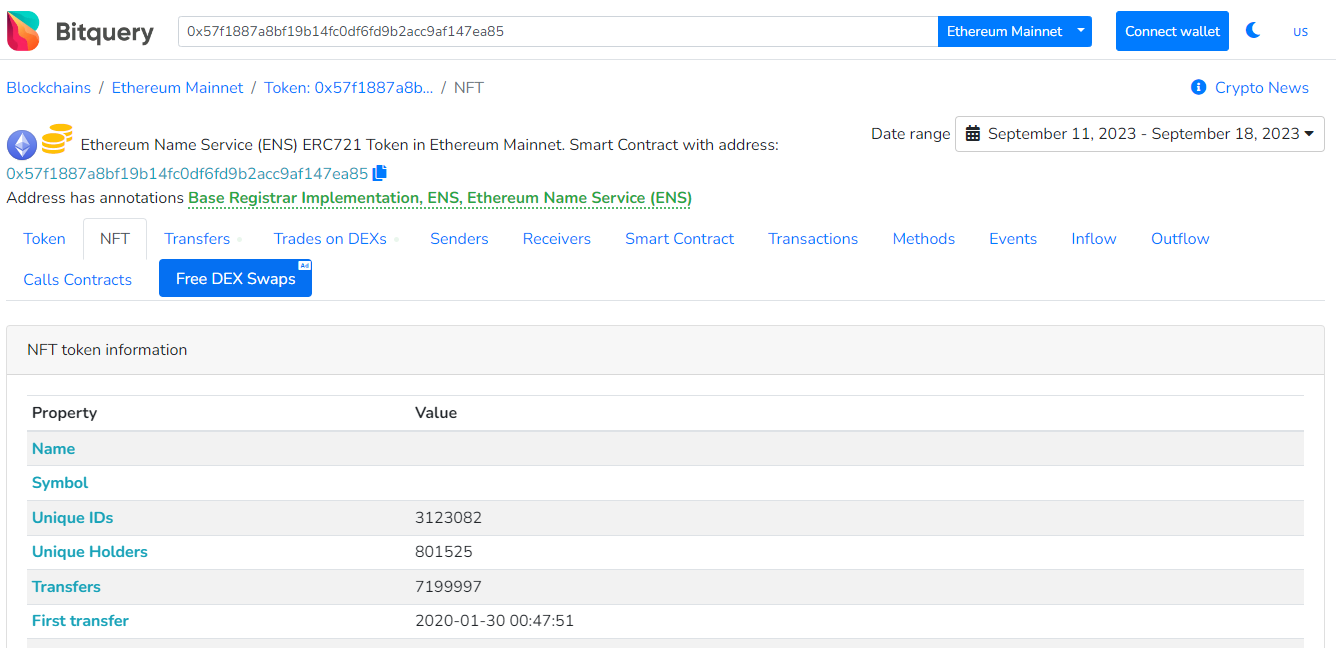The height and width of the screenshot is (648, 1336).
Task: Open the Transactions tab
Action: tap(813, 238)
